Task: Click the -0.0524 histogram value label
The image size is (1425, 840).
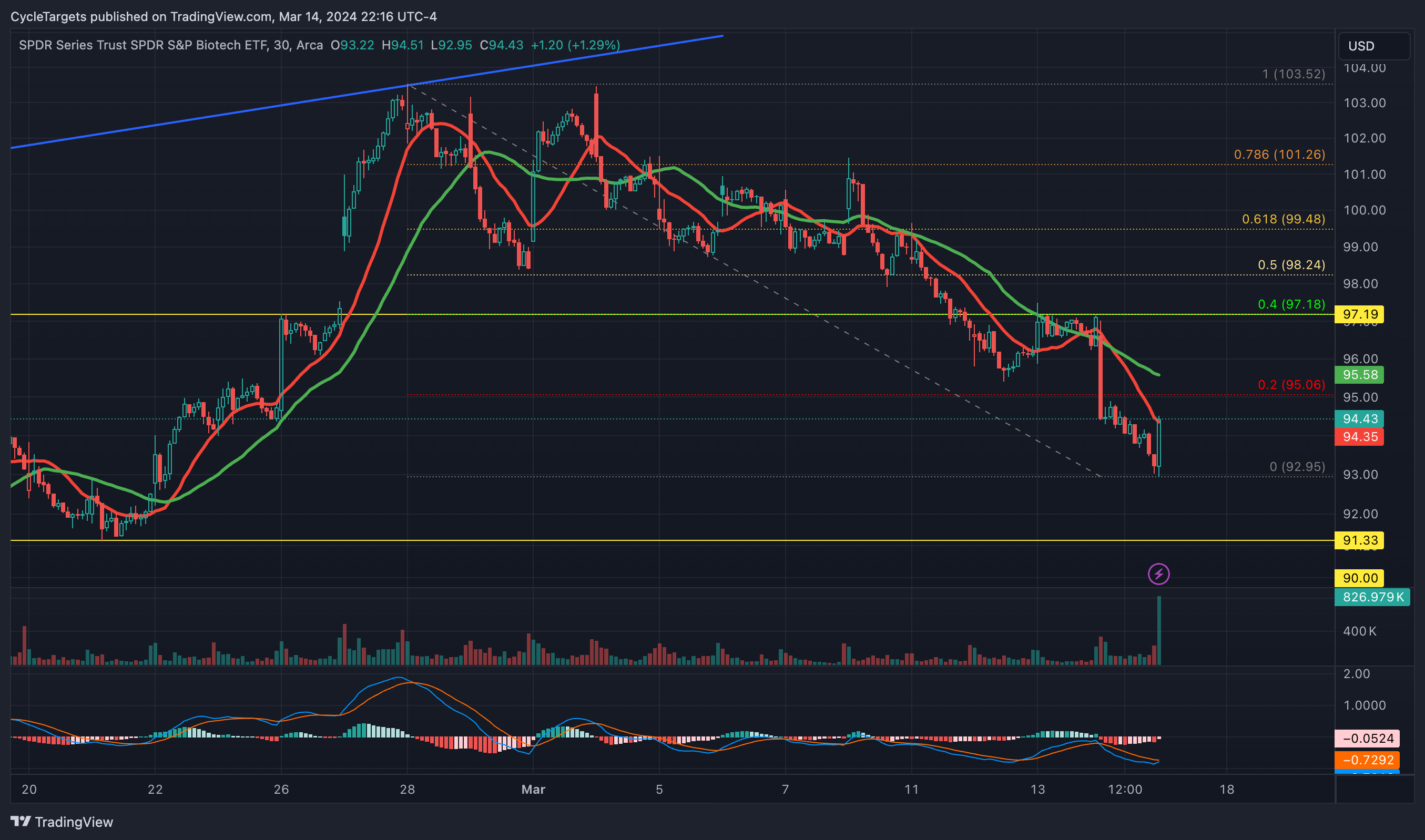Action: click(x=1367, y=738)
